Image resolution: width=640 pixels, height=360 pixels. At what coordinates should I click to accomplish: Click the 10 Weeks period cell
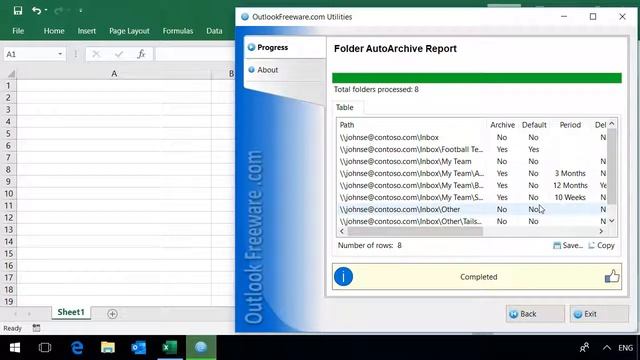(x=570, y=197)
